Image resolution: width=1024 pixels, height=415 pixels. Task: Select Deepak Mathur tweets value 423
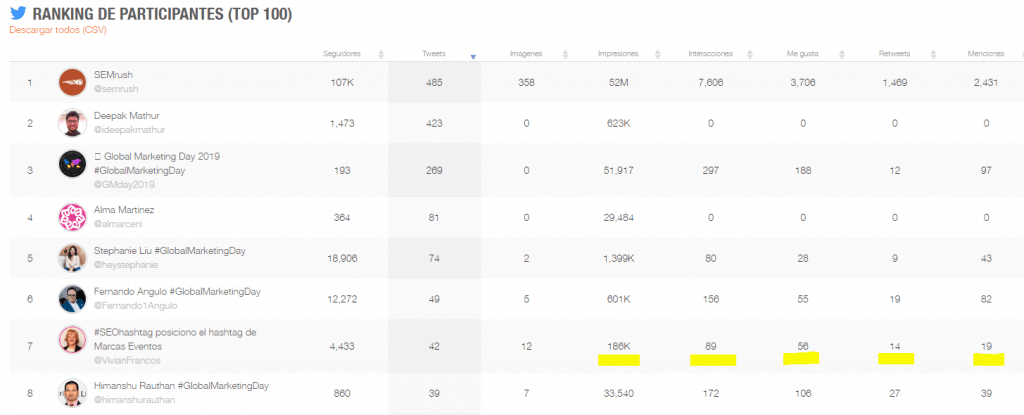434,123
